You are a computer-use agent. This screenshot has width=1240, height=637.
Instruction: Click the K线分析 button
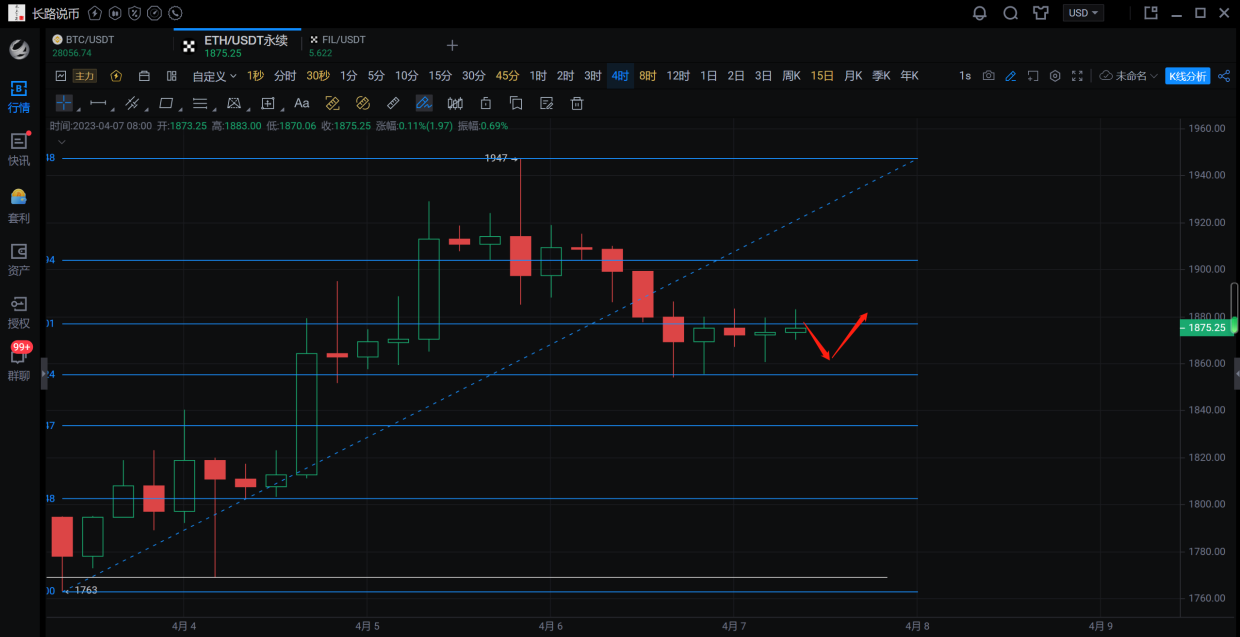[1187, 76]
